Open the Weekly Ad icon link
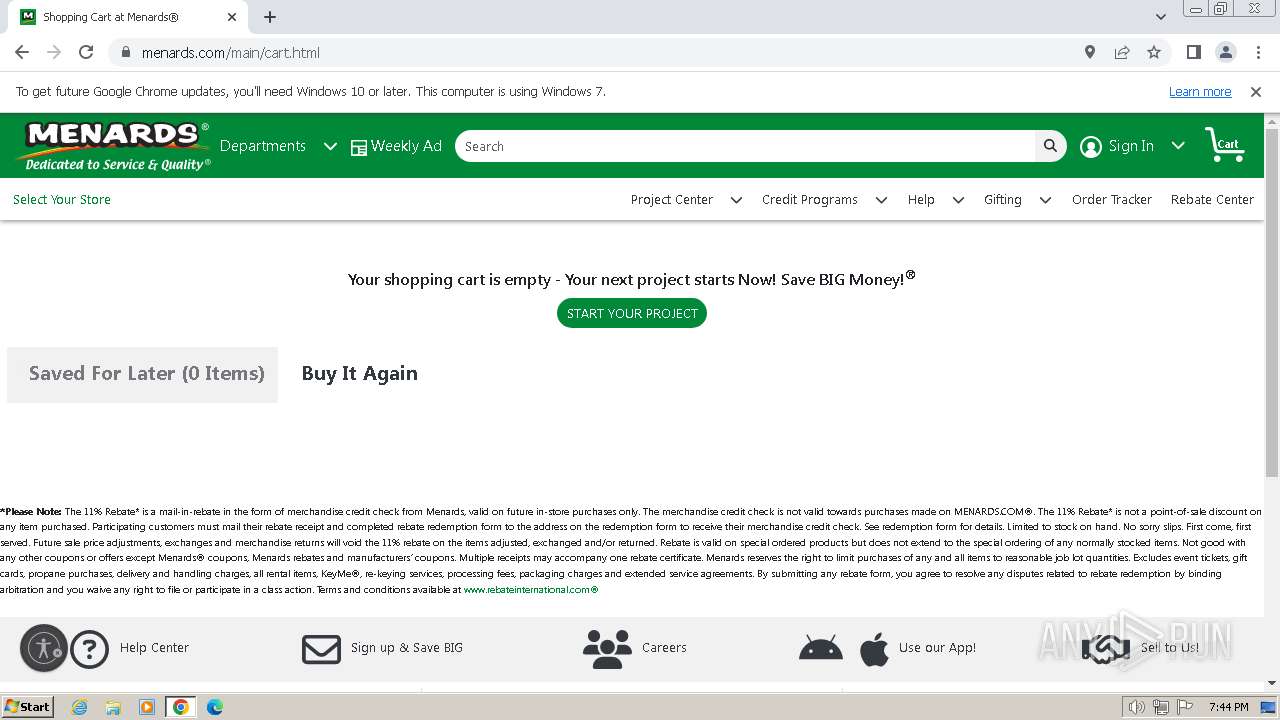The width and height of the screenshot is (1280, 720). coord(359,147)
